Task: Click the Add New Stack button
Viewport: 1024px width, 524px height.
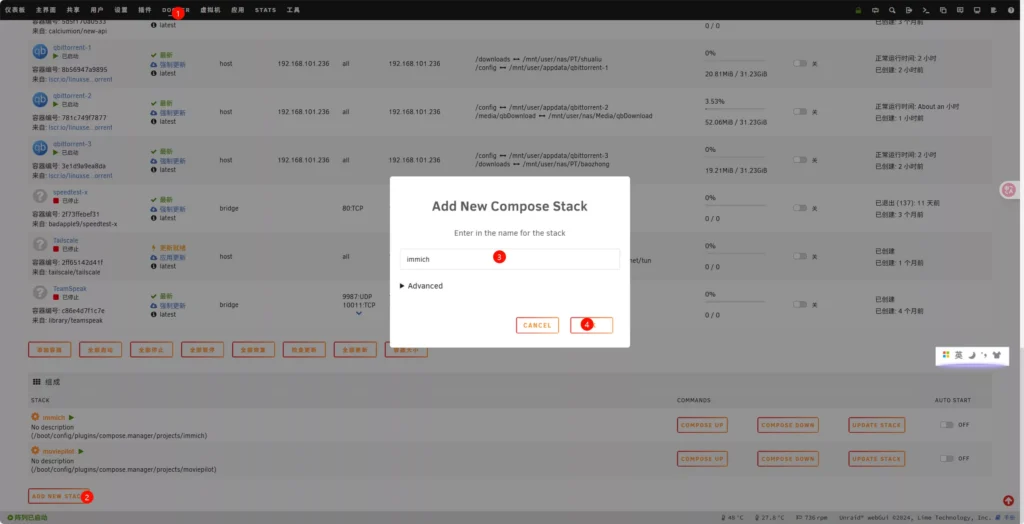Action: pos(56,496)
